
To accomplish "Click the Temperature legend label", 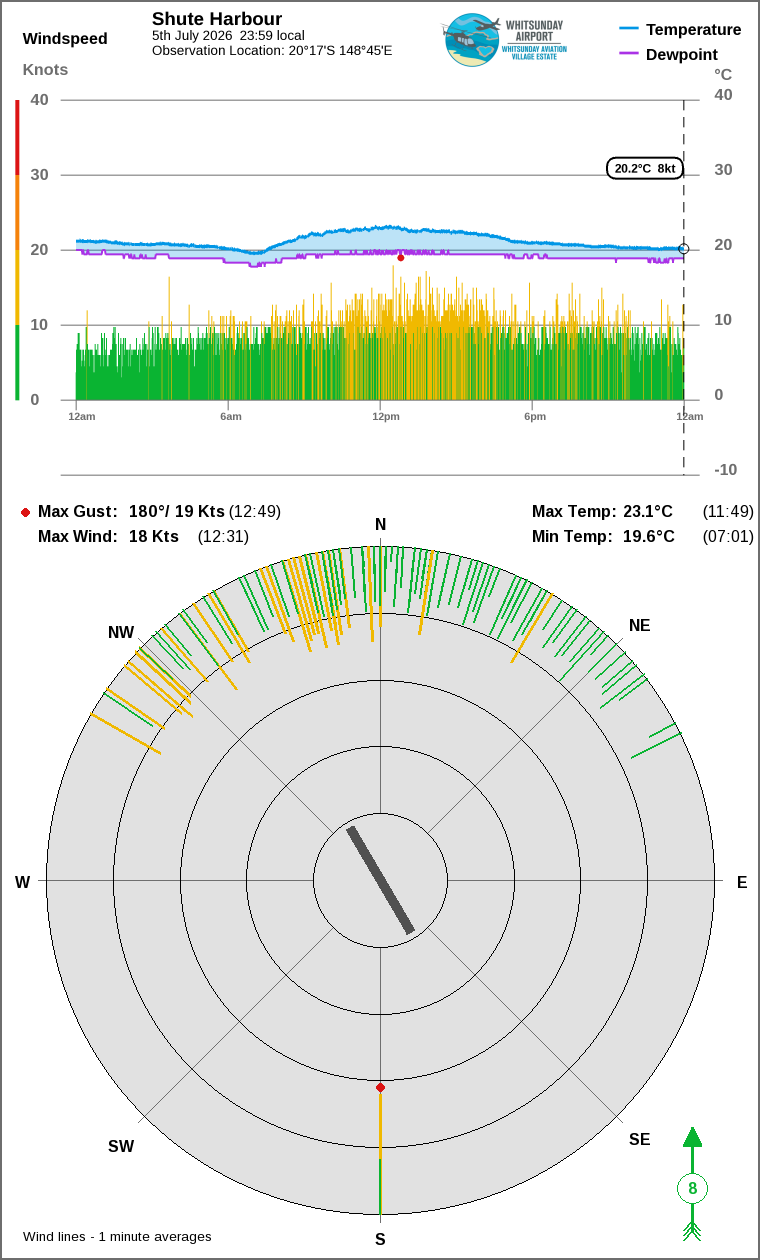I will tap(694, 29).
